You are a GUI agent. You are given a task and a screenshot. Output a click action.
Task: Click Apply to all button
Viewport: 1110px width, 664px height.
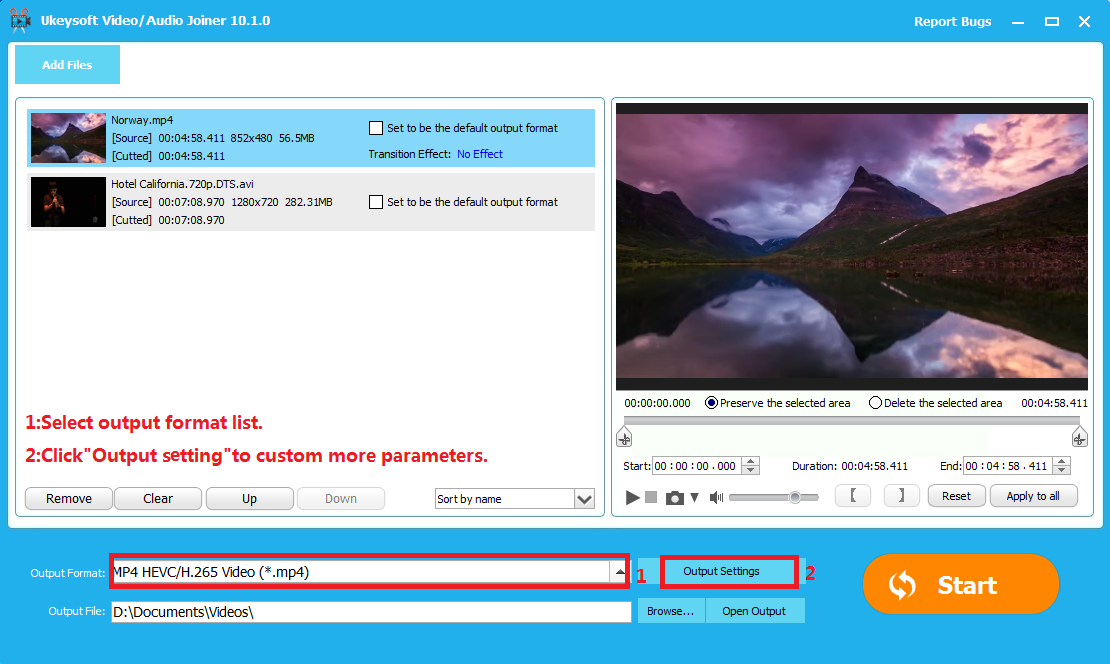click(1033, 496)
